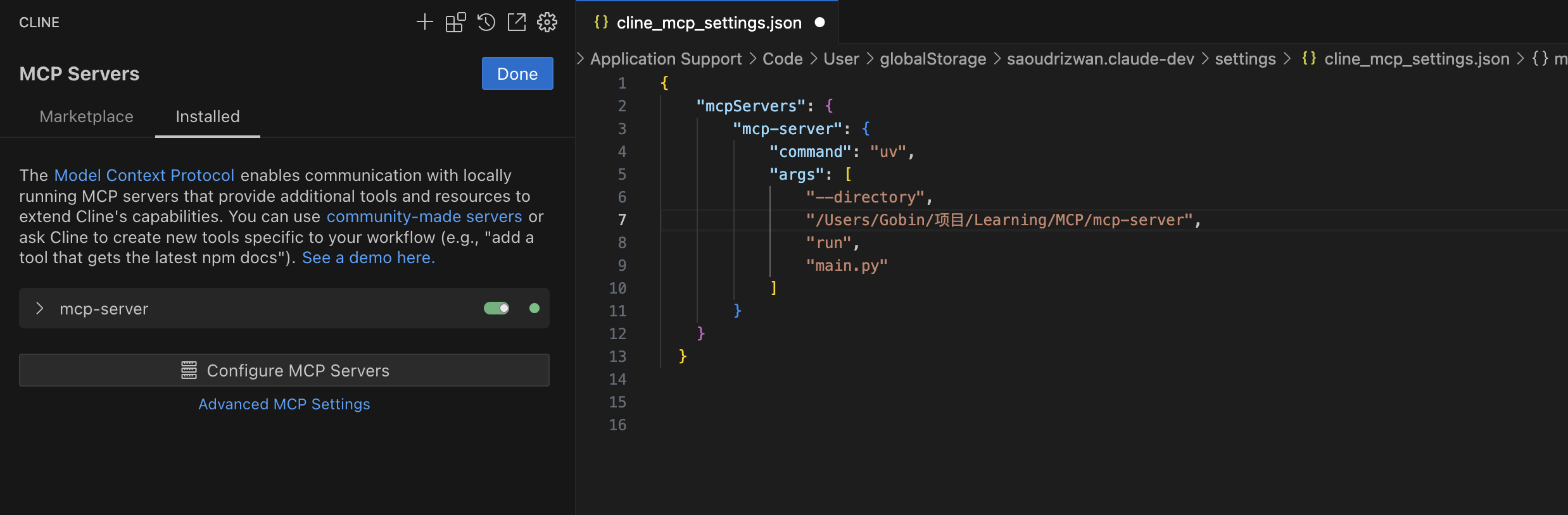1568x515 pixels.
Task: Open the community-made servers link
Action: click(x=424, y=216)
